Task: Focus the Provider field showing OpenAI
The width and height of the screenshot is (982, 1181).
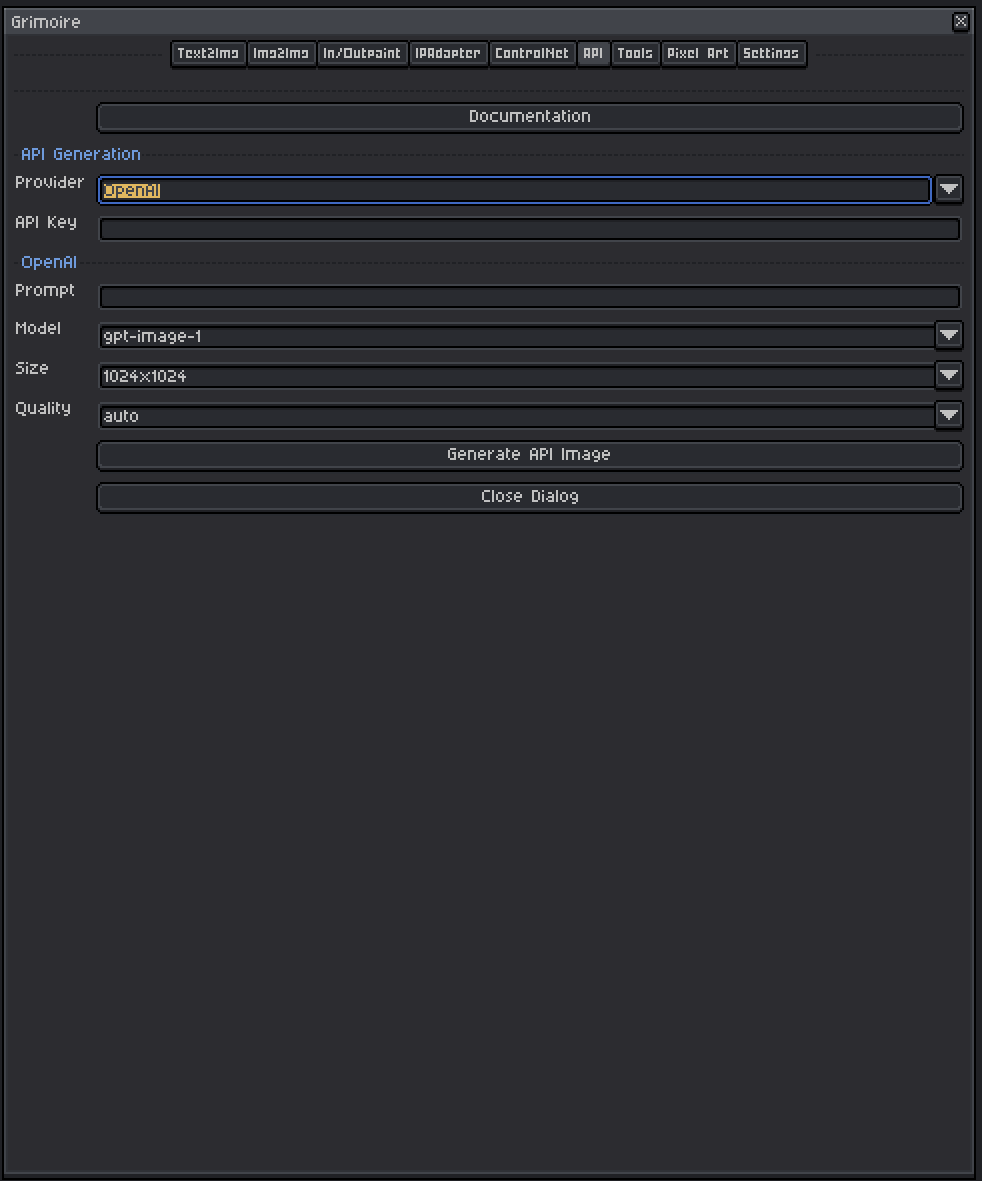Action: click(514, 190)
